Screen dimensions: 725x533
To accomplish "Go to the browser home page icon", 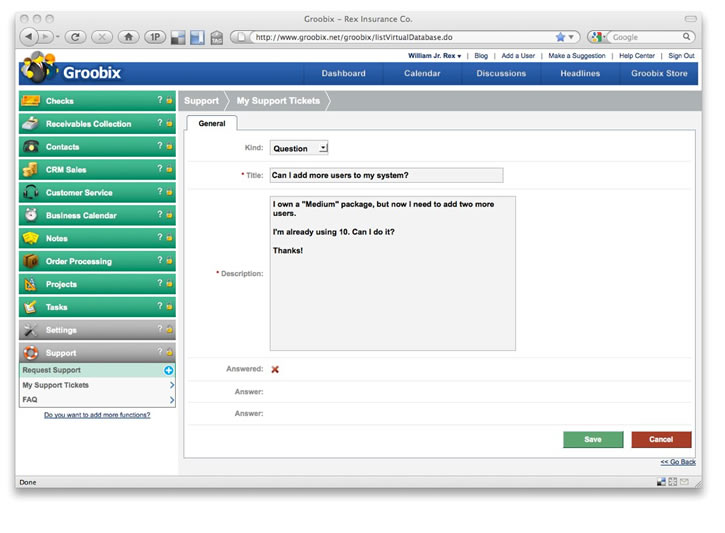I will [x=129, y=37].
